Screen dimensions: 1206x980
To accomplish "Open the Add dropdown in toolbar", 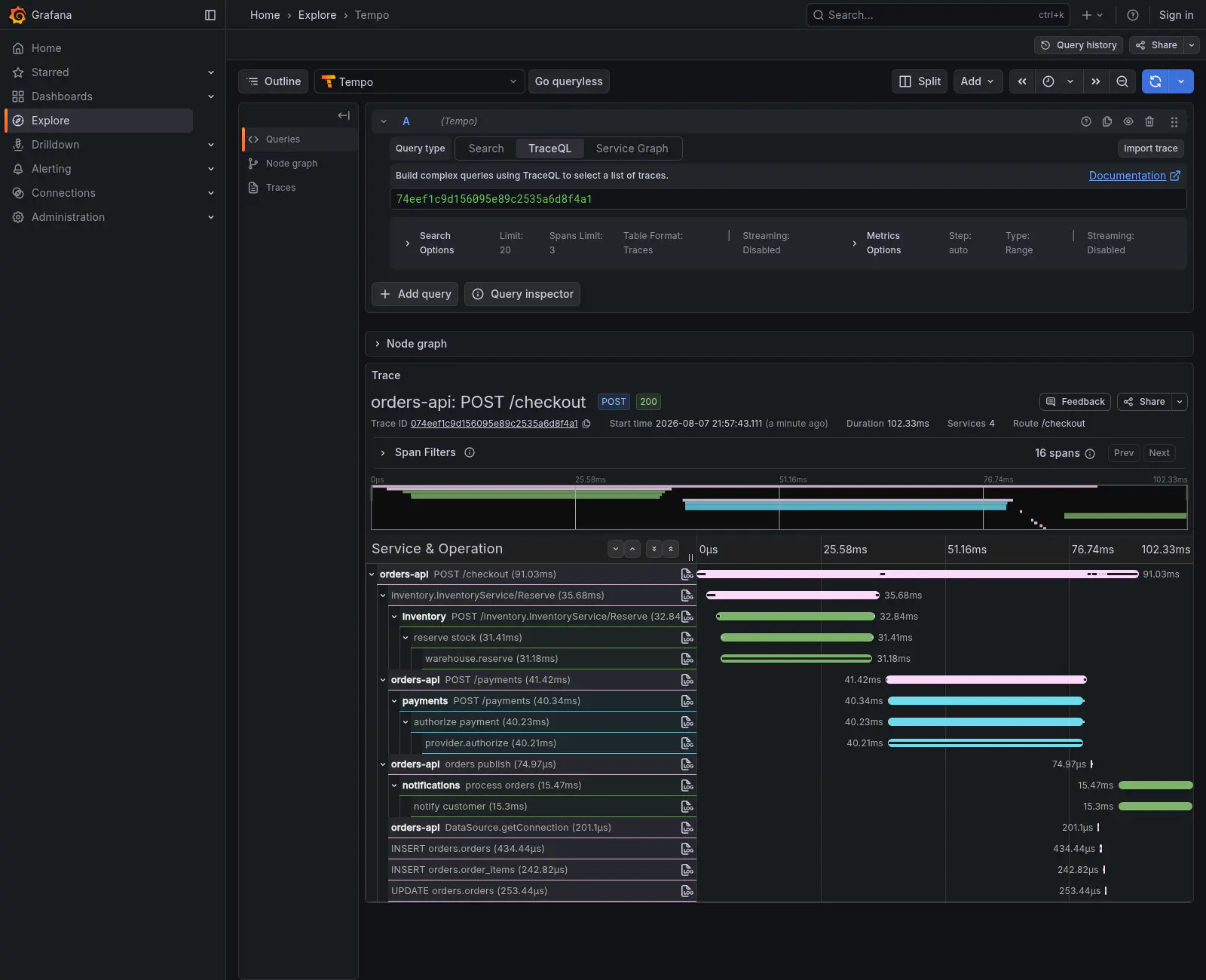I will tap(977, 81).
